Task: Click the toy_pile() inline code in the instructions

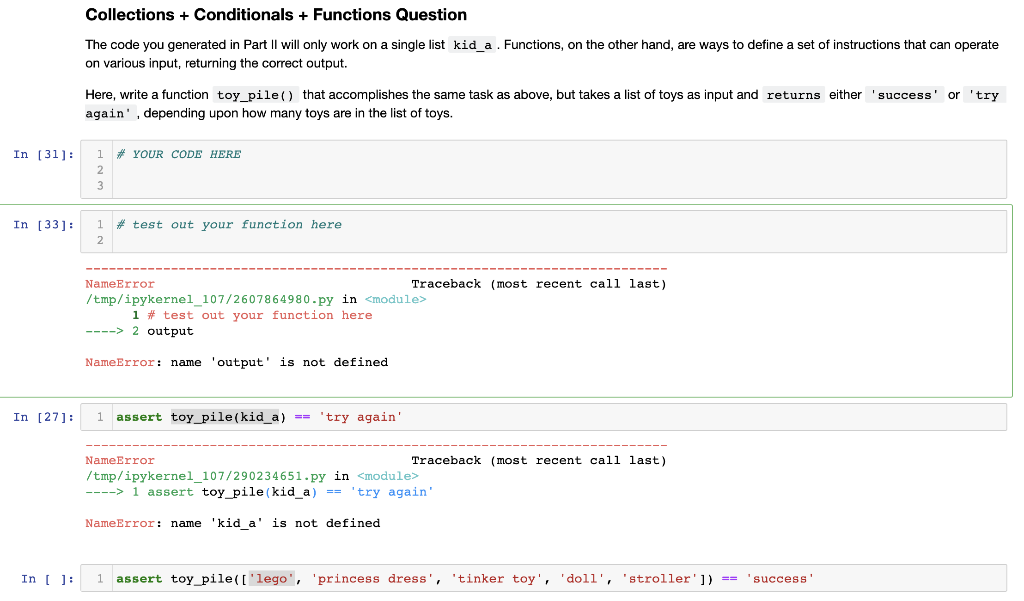Action: (x=253, y=94)
